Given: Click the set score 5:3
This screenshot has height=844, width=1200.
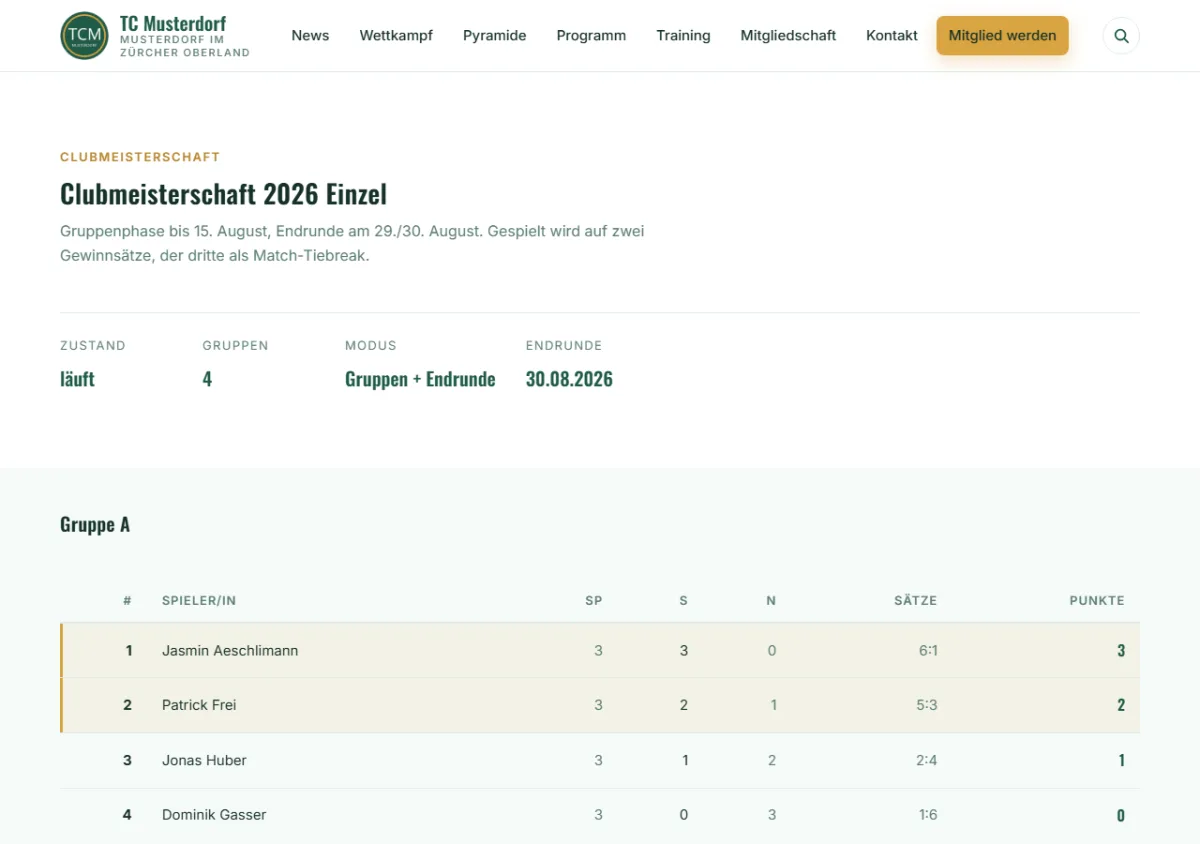Looking at the screenshot, I should pyautogui.click(x=927, y=705).
